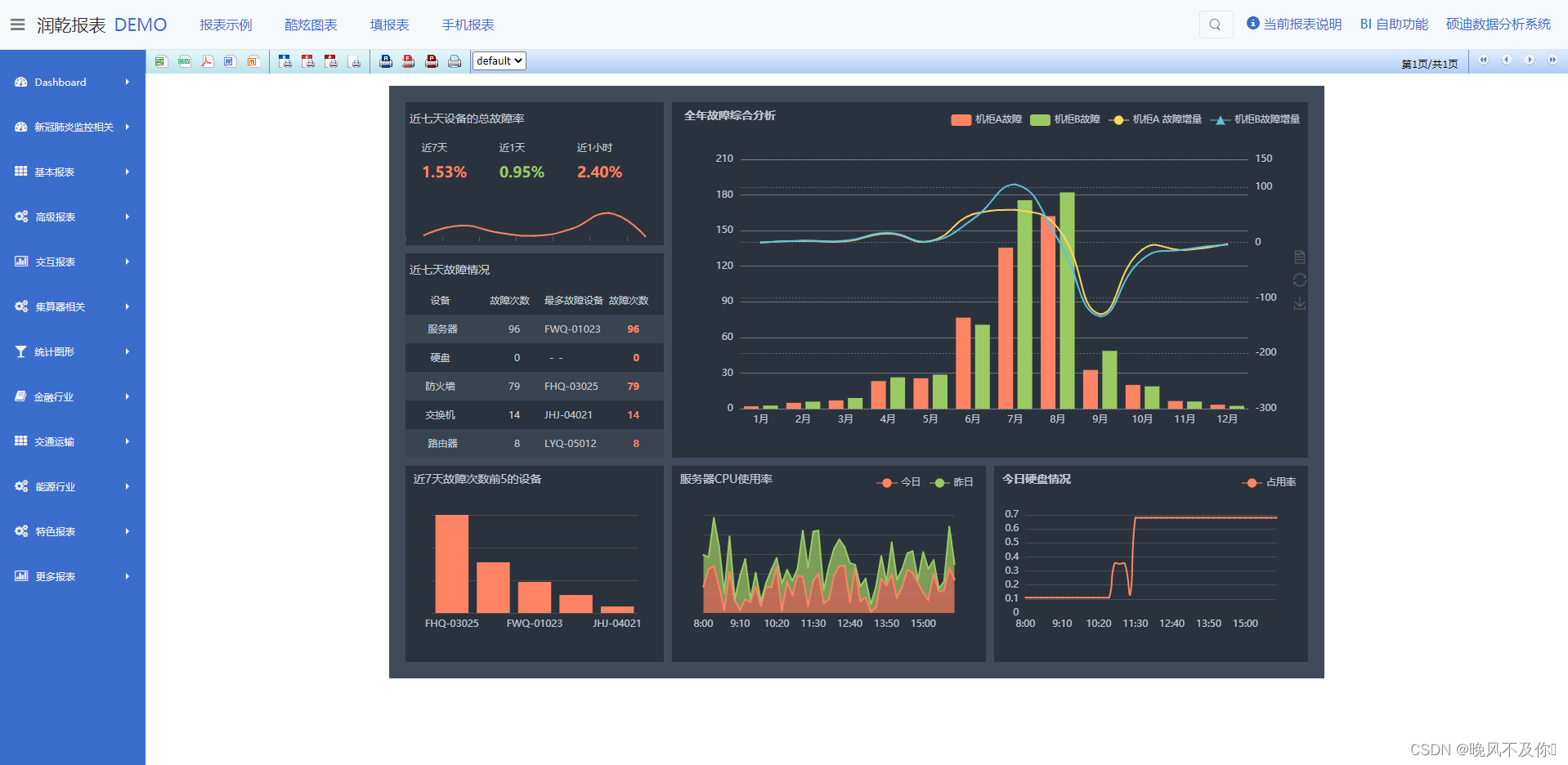Click 防火墙 row device name

(x=440, y=387)
